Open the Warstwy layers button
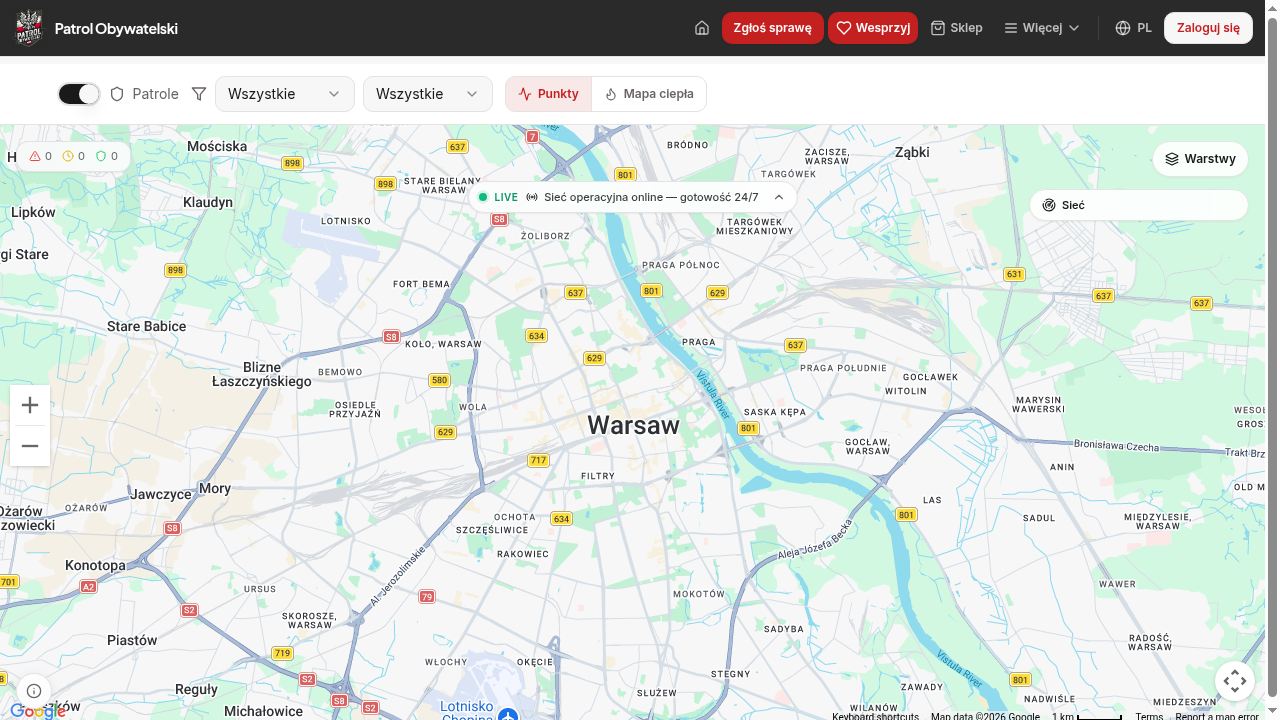Viewport: 1280px width, 720px height. click(x=1201, y=159)
